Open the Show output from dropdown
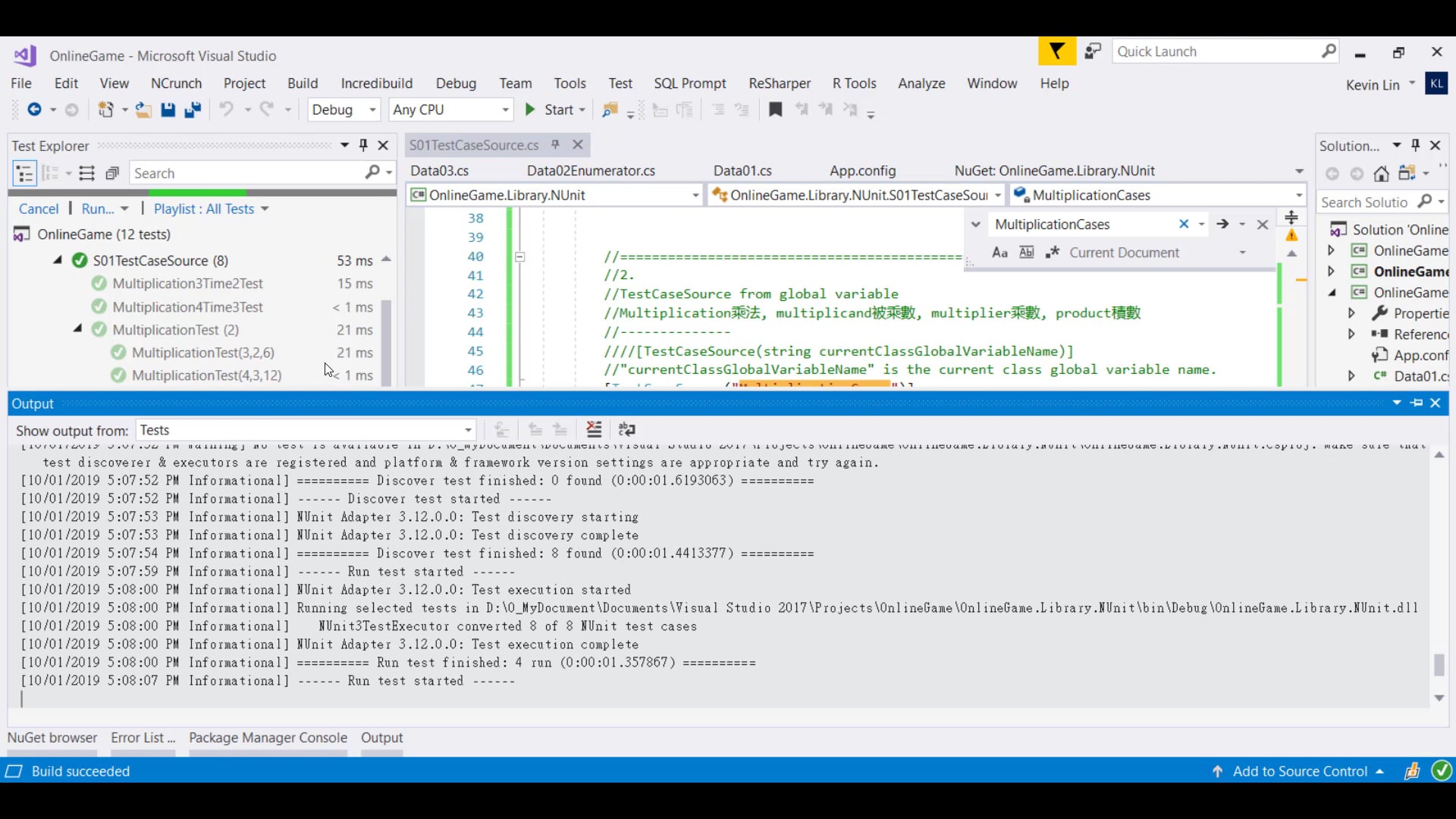The width and height of the screenshot is (1456, 819). click(x=468, y=430)
